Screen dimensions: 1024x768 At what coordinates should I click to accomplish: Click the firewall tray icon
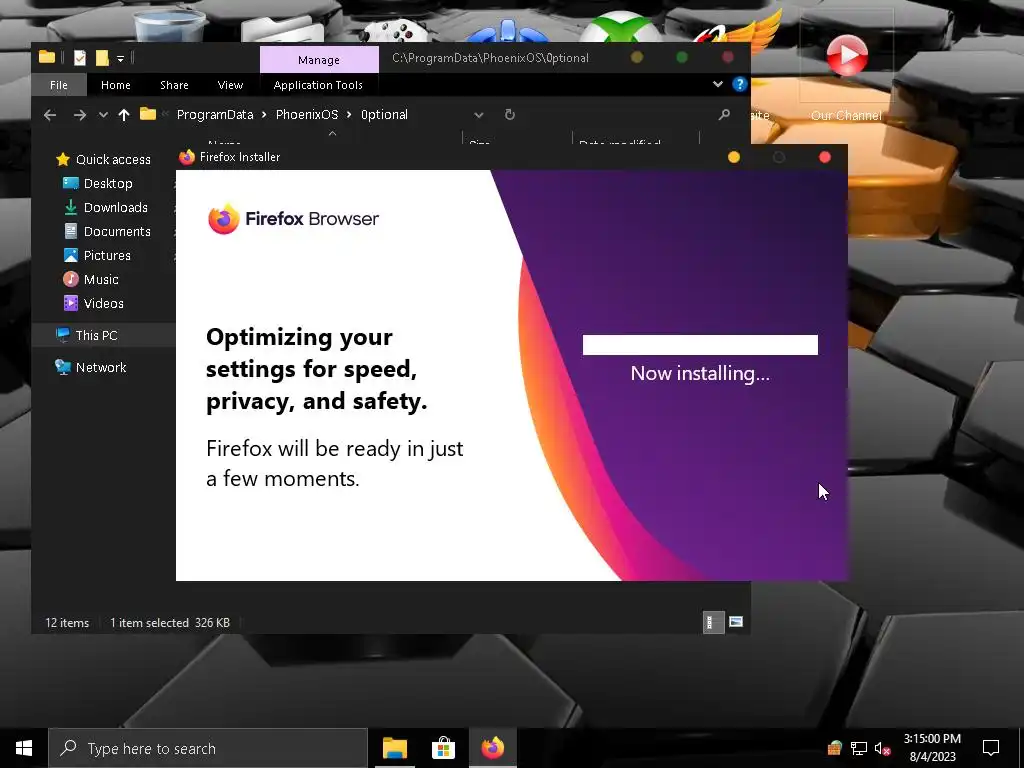(x=834, y=748)
